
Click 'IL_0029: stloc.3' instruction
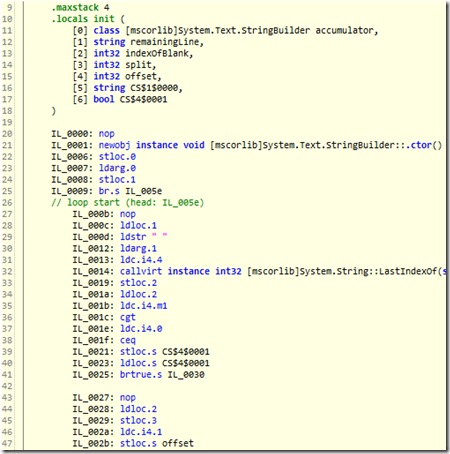[x=115, y=420]
